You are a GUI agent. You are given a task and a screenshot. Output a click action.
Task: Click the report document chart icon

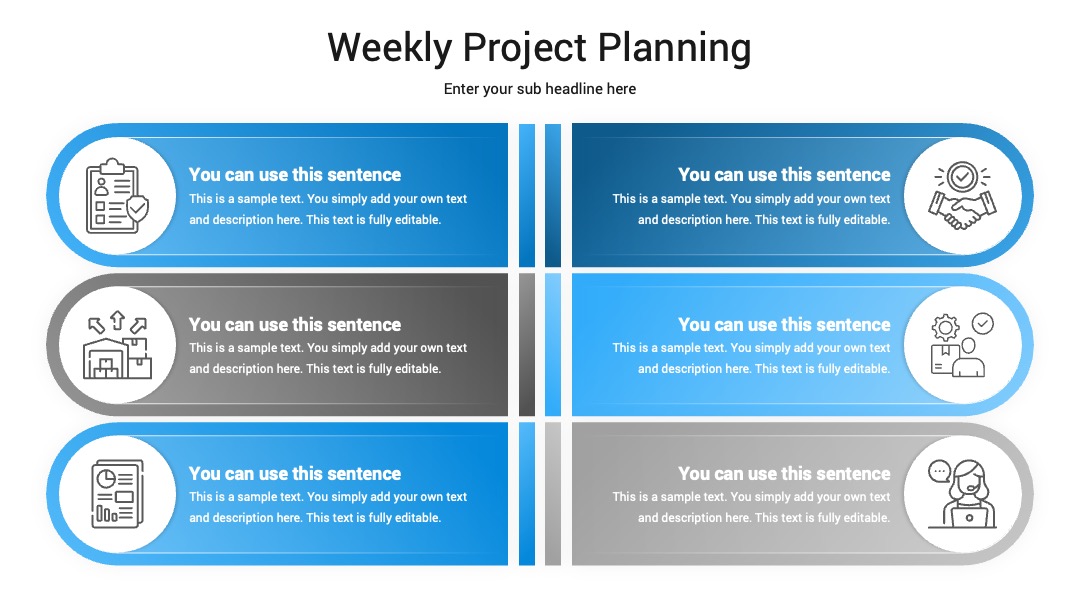[x=117, y=494]
